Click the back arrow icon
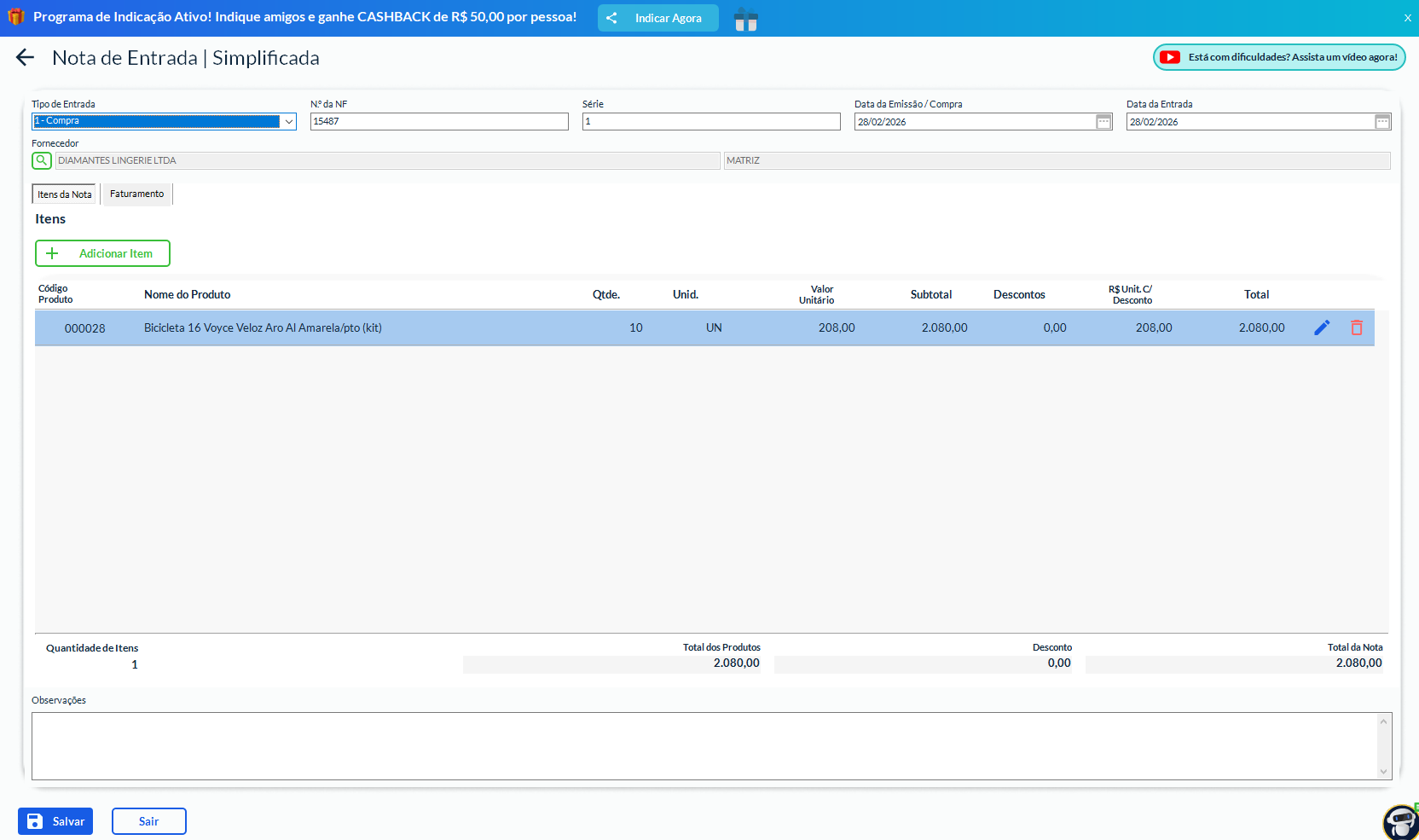The width and height of the screenshot is (1419, 840). click(25, 58)
